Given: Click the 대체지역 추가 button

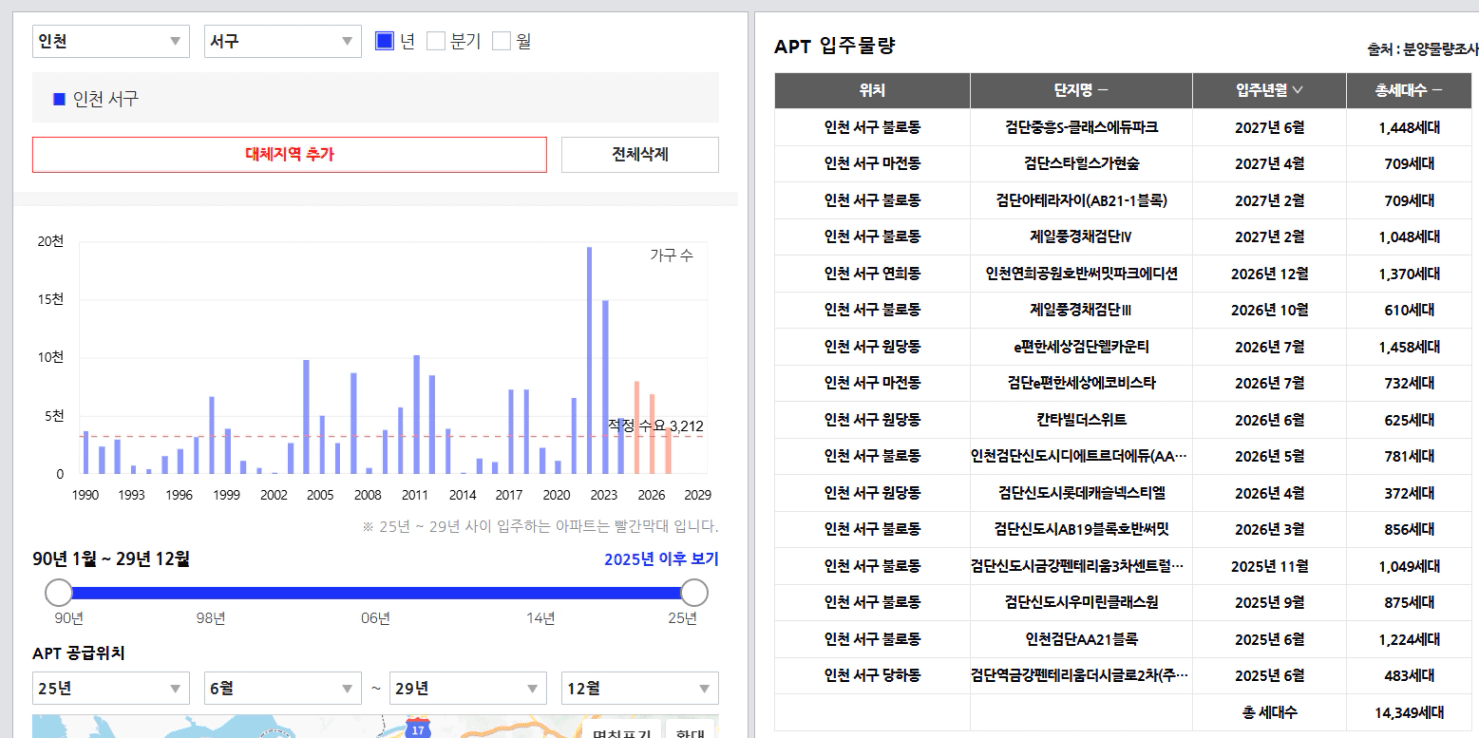Looking at the screenshot, I should click(x=289, y=154).
